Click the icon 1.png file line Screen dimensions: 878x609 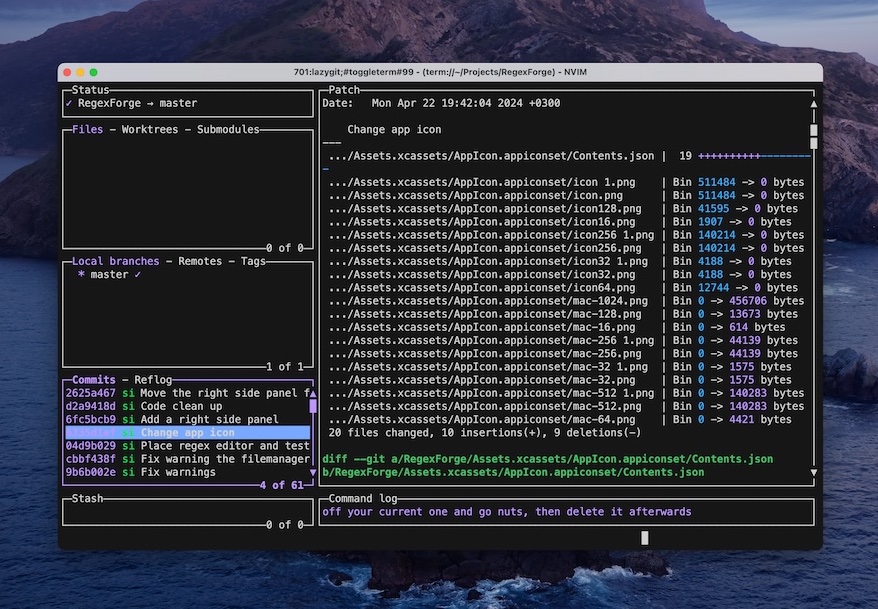[567, 182]
